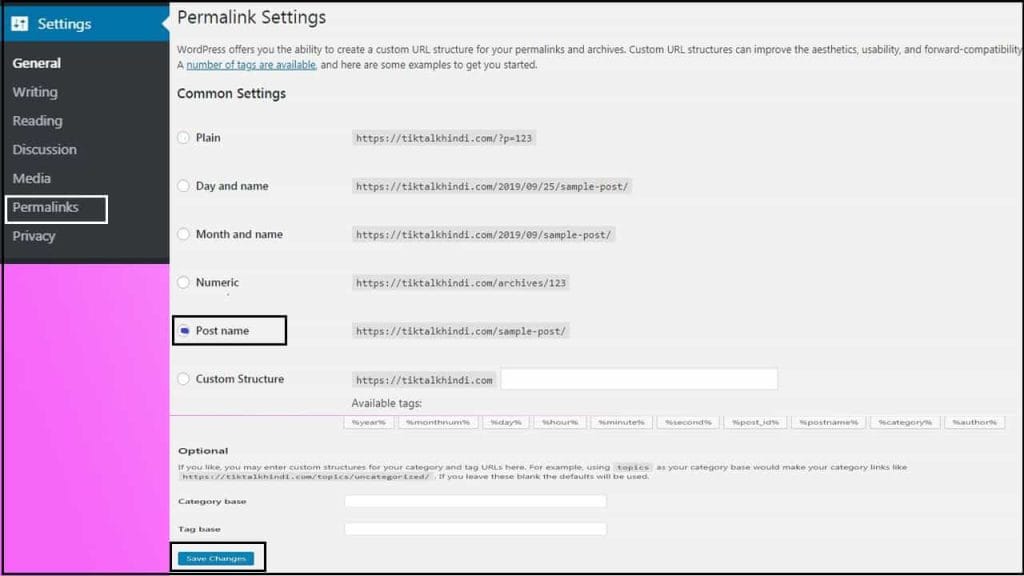This screenshot has height=576, width=1024.
Task: Pick the Numeric permalink radio button
Action: [183, 283]
